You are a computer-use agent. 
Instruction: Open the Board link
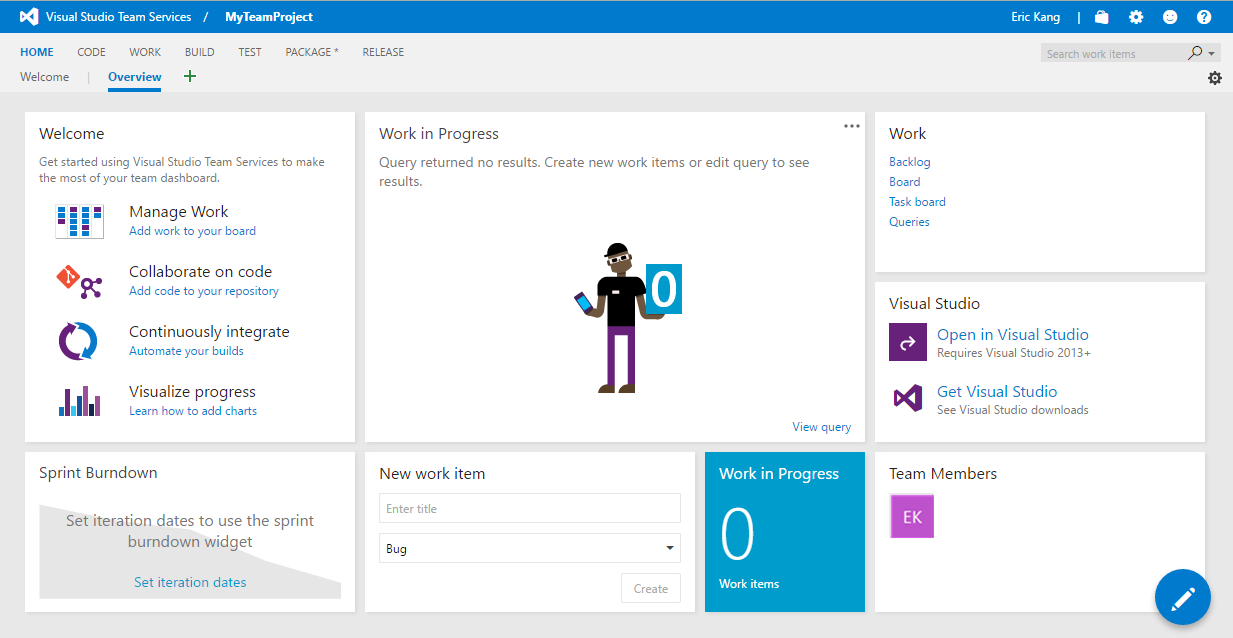pos(905,182)
